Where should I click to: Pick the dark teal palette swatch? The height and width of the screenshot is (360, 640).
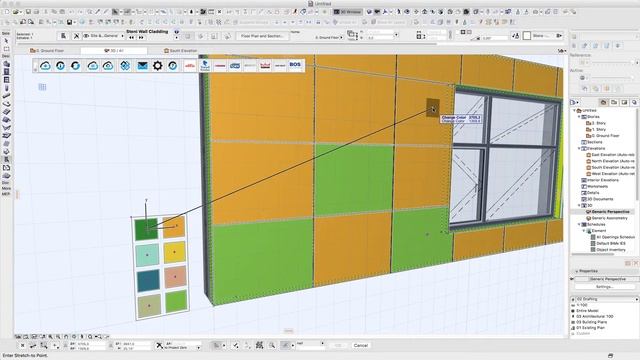point(148,280)
